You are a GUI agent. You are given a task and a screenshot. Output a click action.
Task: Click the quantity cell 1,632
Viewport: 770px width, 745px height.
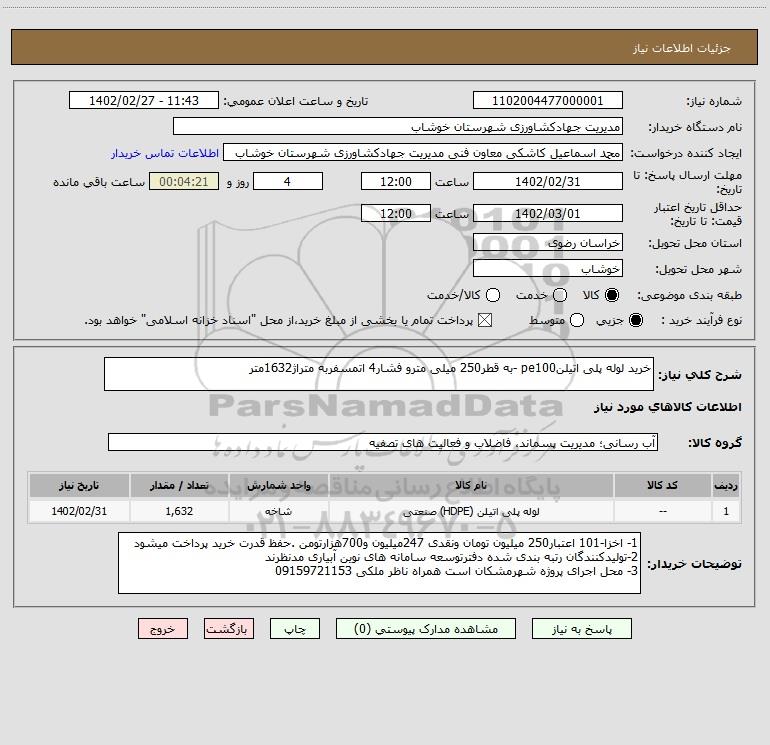click(x=179, y=511)
